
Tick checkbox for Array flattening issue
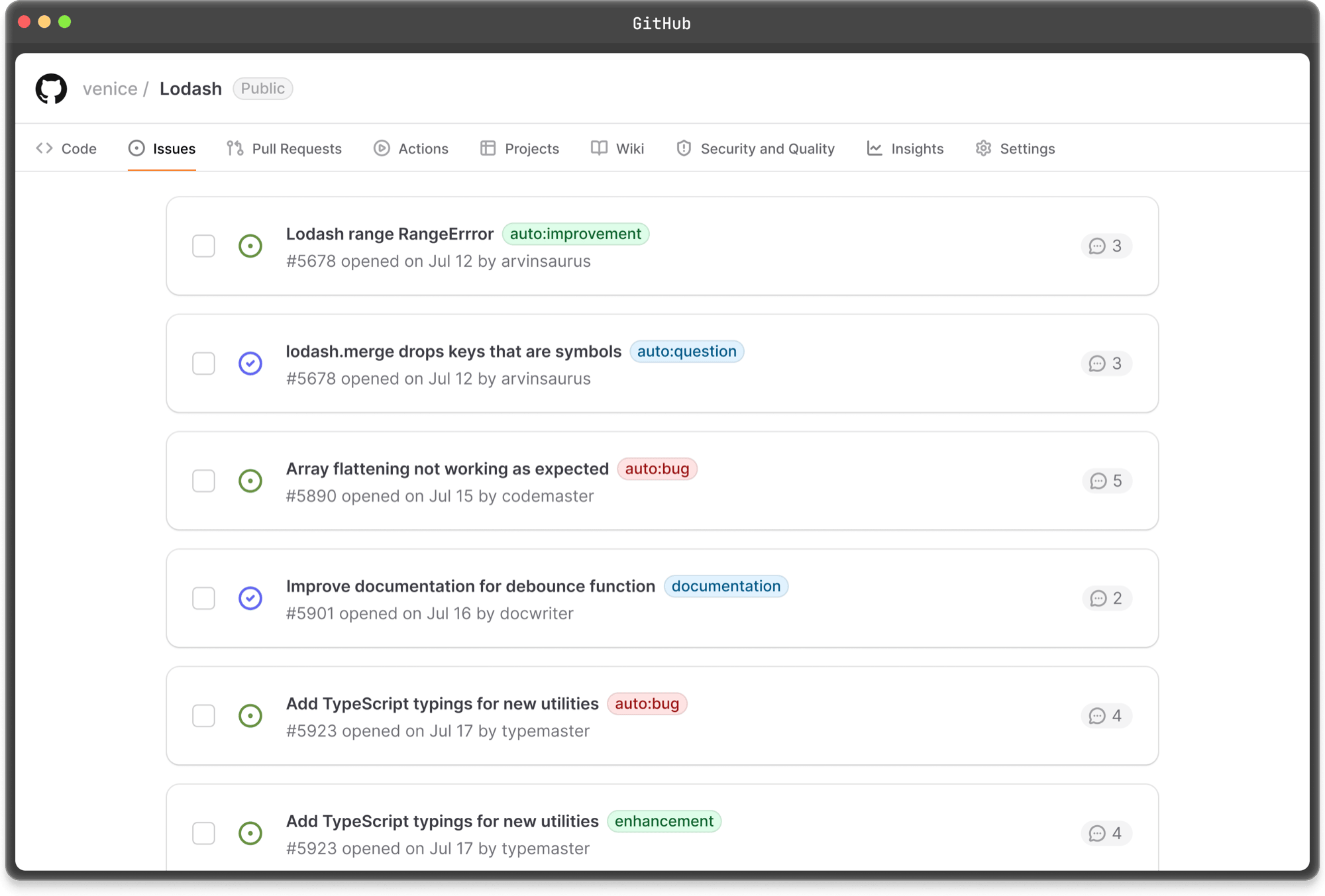click(203, 481)
